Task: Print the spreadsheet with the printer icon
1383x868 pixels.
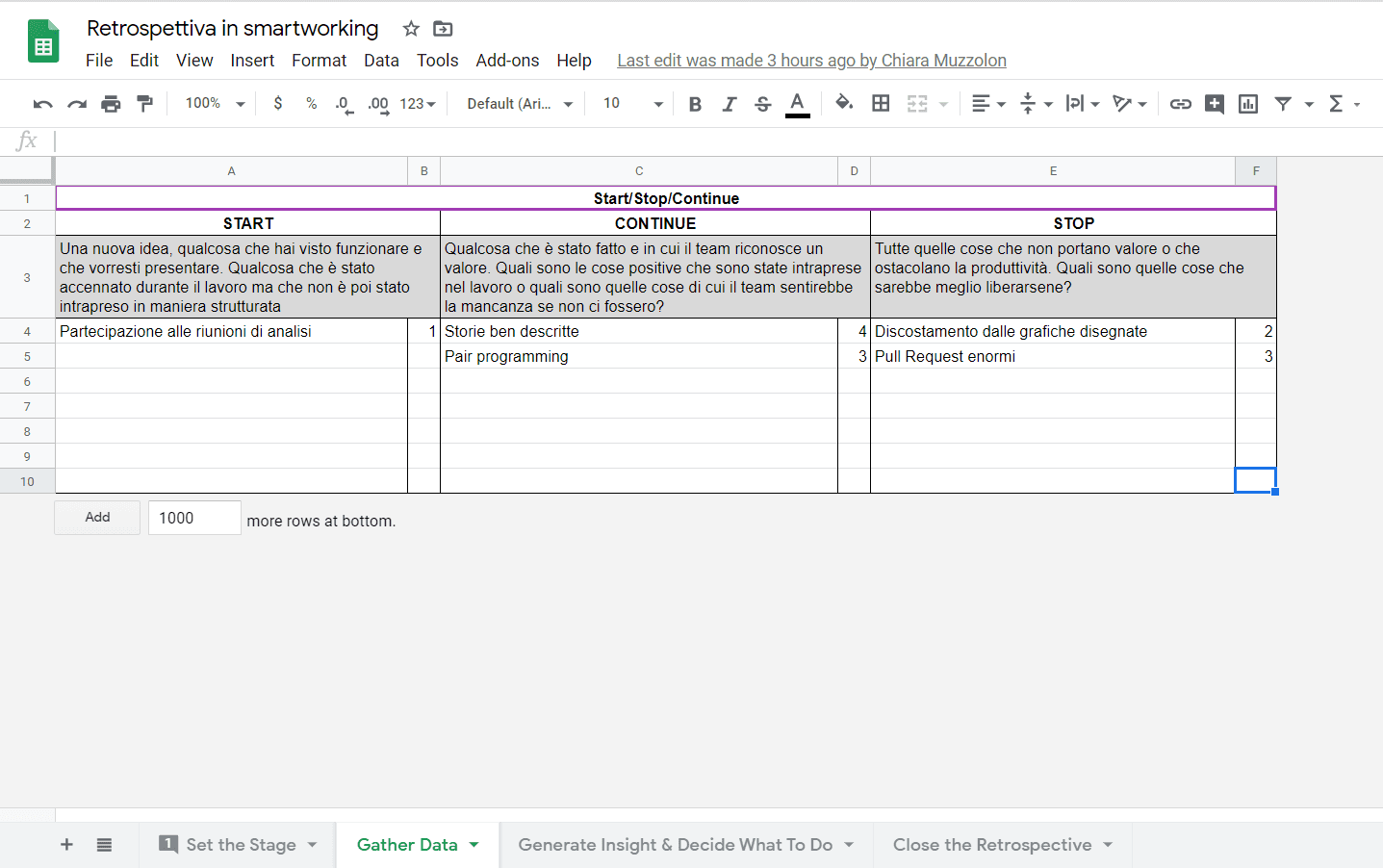Action: pyautogui.click(x=111, y=104)
